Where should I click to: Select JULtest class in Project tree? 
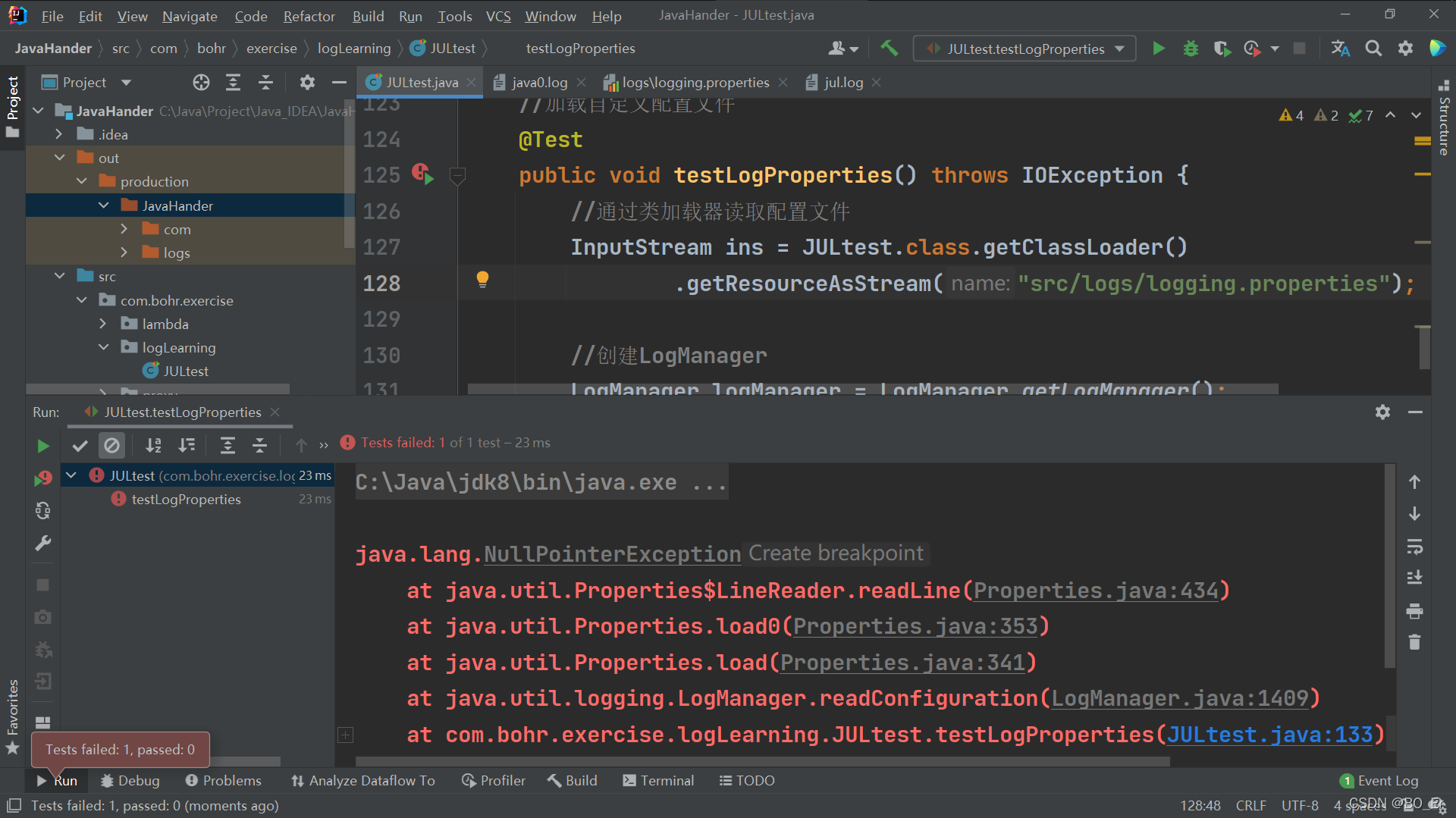tap(186, 371)
